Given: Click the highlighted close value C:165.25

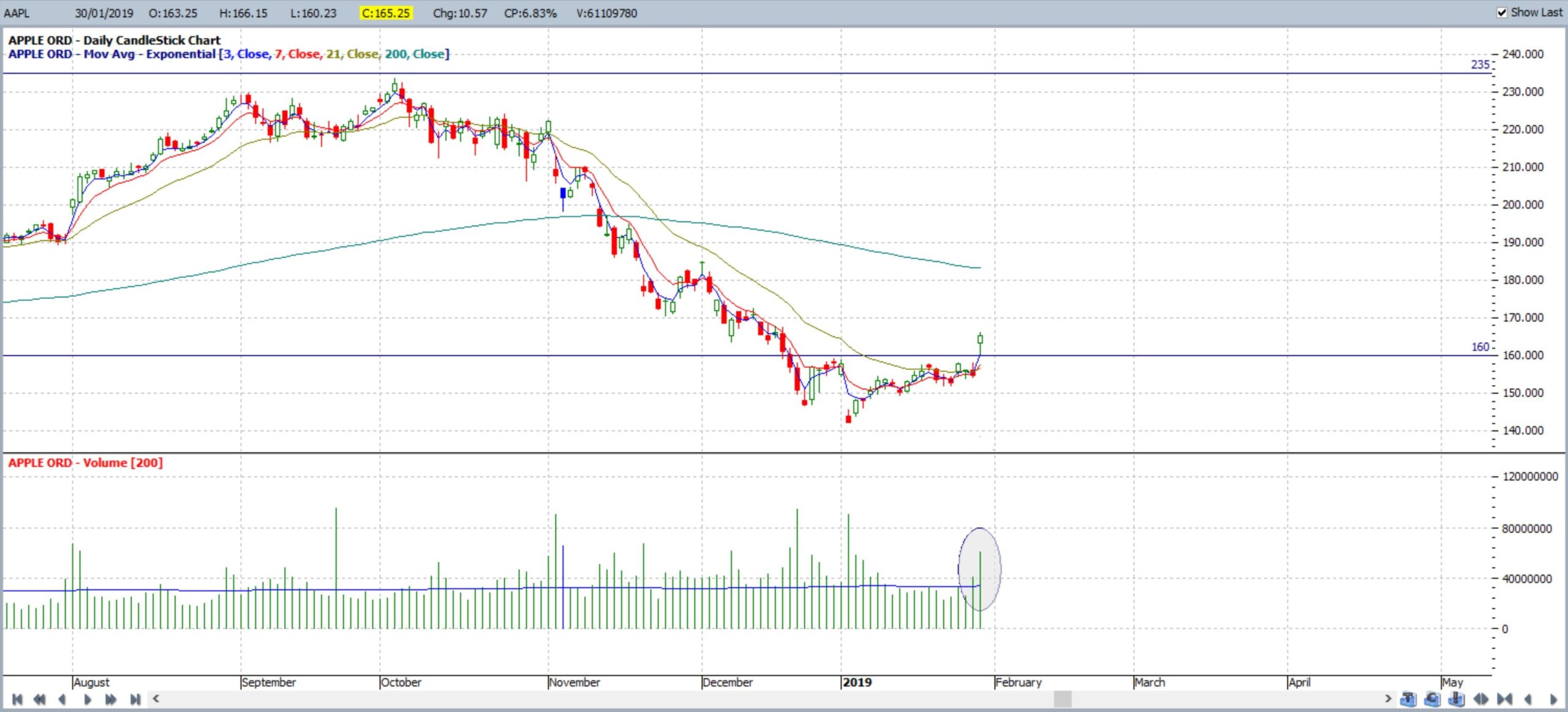Looking at the screenshot, I should coord(386,13).
